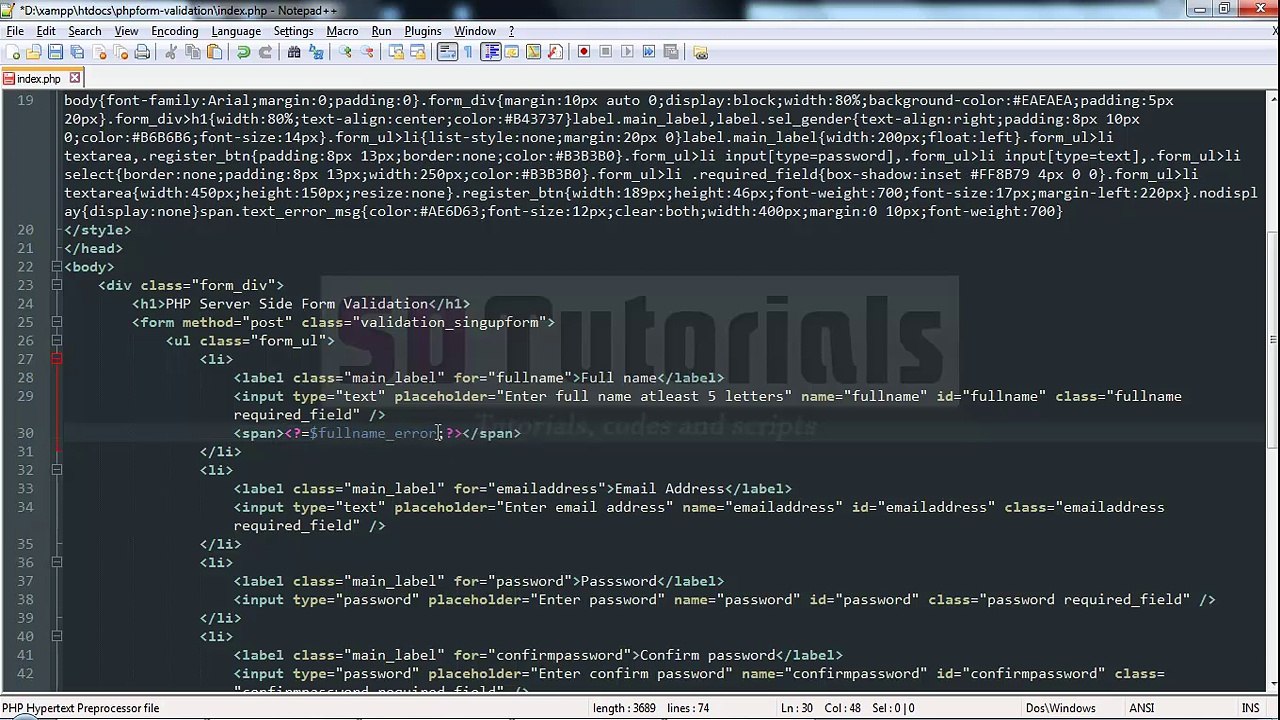
Task: Collapse li fold marker at line 36
Action: (x=57, y=562)
